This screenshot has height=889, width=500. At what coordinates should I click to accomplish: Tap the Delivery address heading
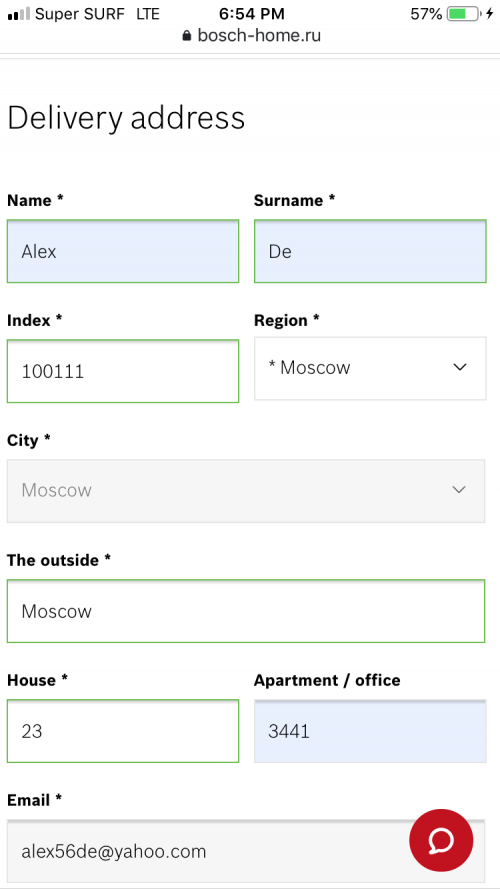126,118
